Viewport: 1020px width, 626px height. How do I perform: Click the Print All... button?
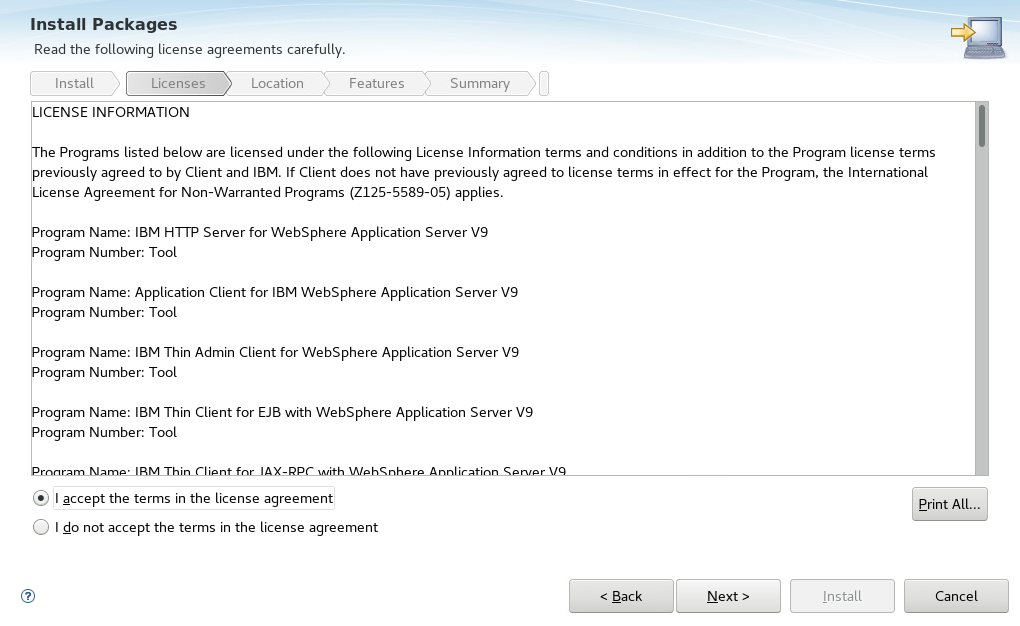tap(950, 504)
